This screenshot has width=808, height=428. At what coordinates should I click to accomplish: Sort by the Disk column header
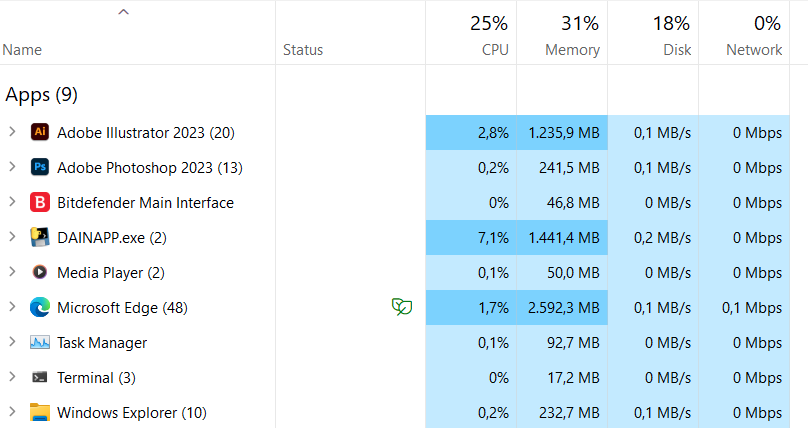pos(653,33)
